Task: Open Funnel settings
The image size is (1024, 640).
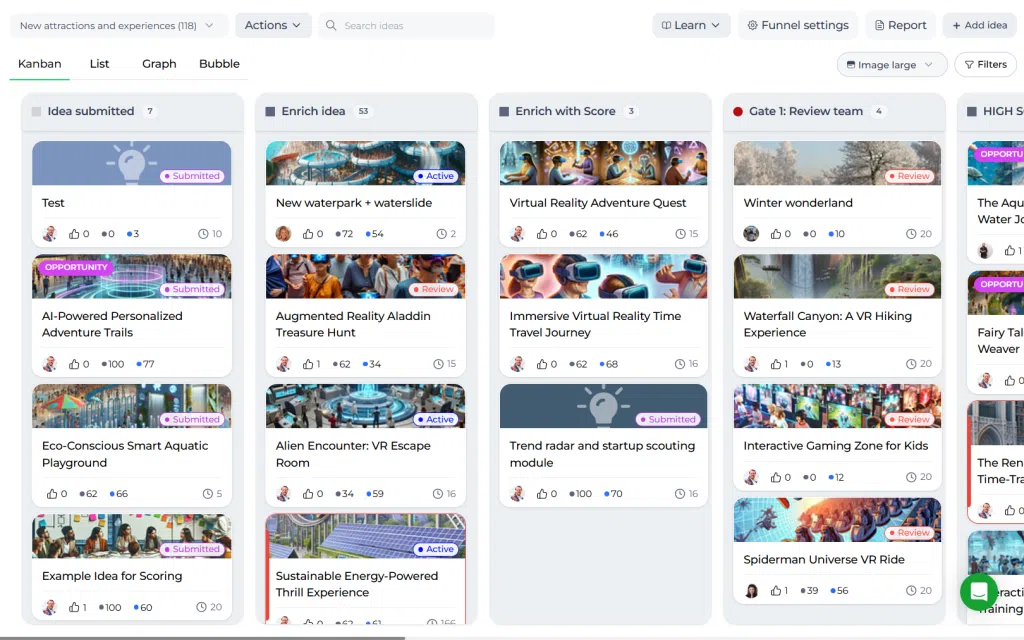Action: [798, 25]
